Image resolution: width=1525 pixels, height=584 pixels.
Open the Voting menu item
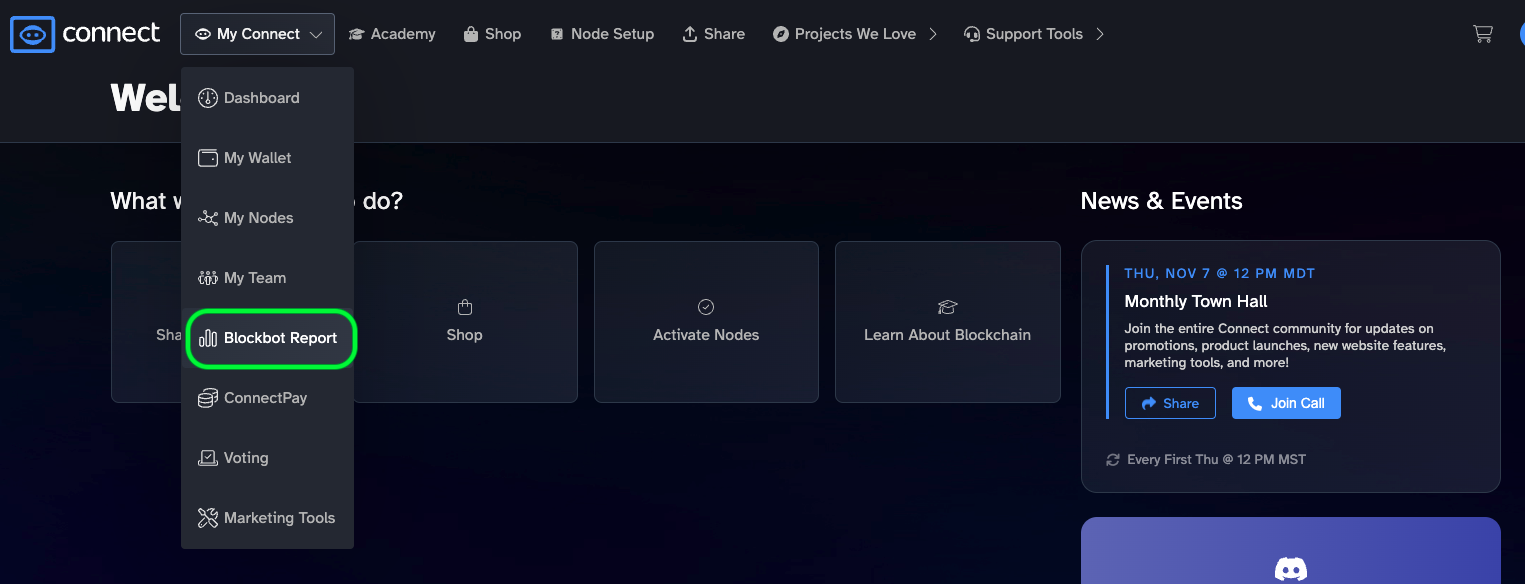tap(267, 458)
